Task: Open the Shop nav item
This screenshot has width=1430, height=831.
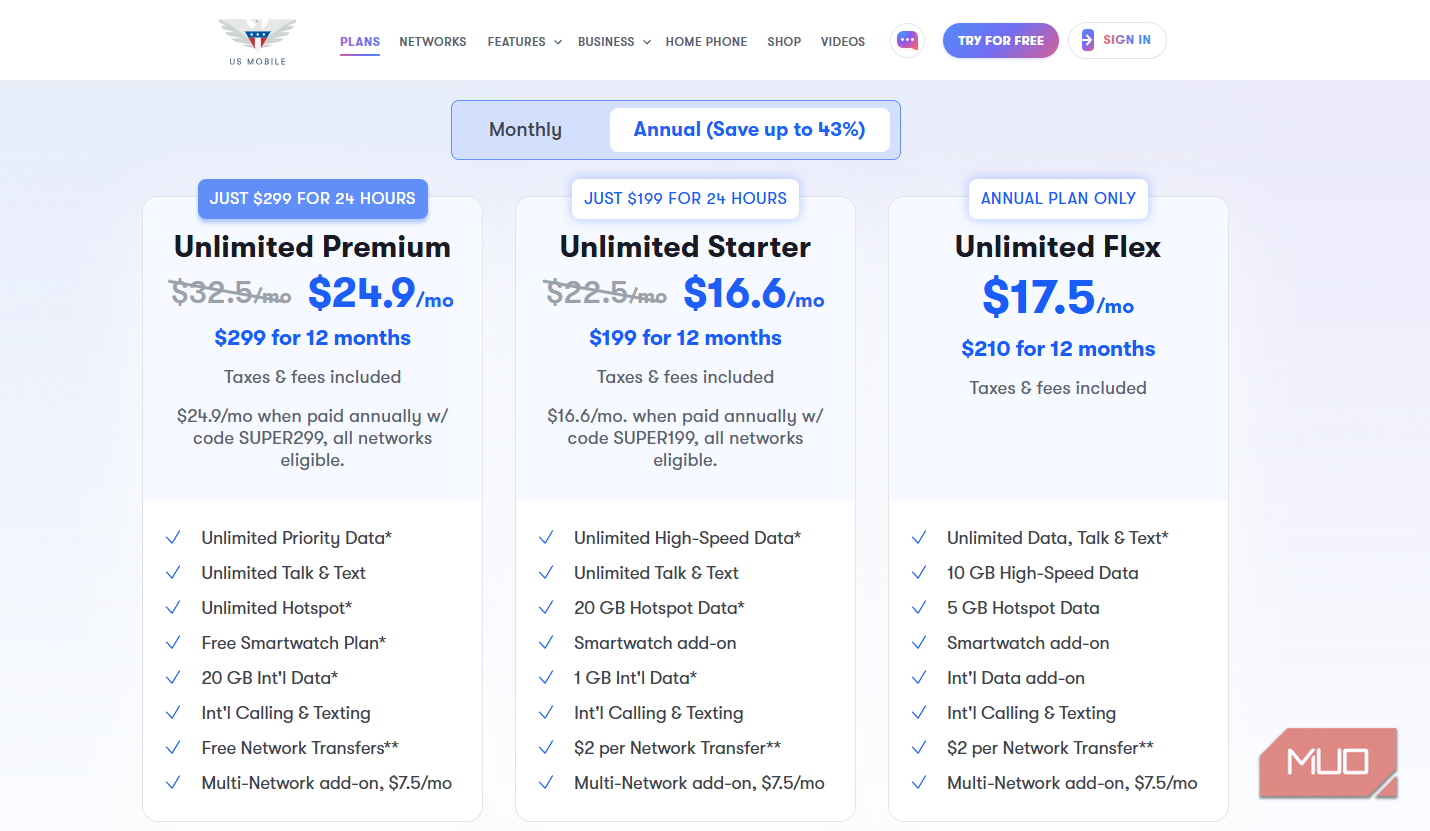Action: click(784, 41)
